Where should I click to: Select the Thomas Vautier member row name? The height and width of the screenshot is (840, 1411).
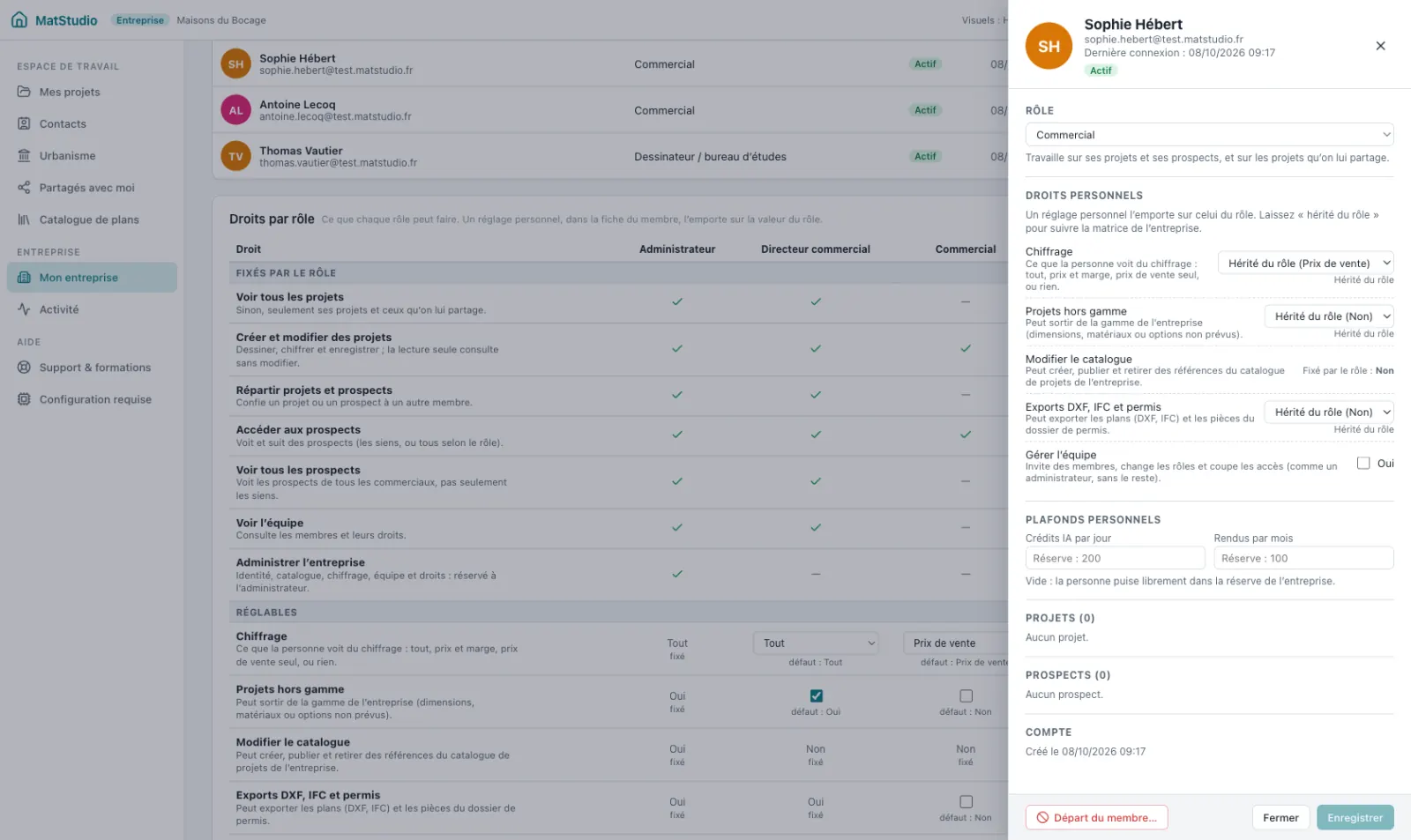click(301, 151)
